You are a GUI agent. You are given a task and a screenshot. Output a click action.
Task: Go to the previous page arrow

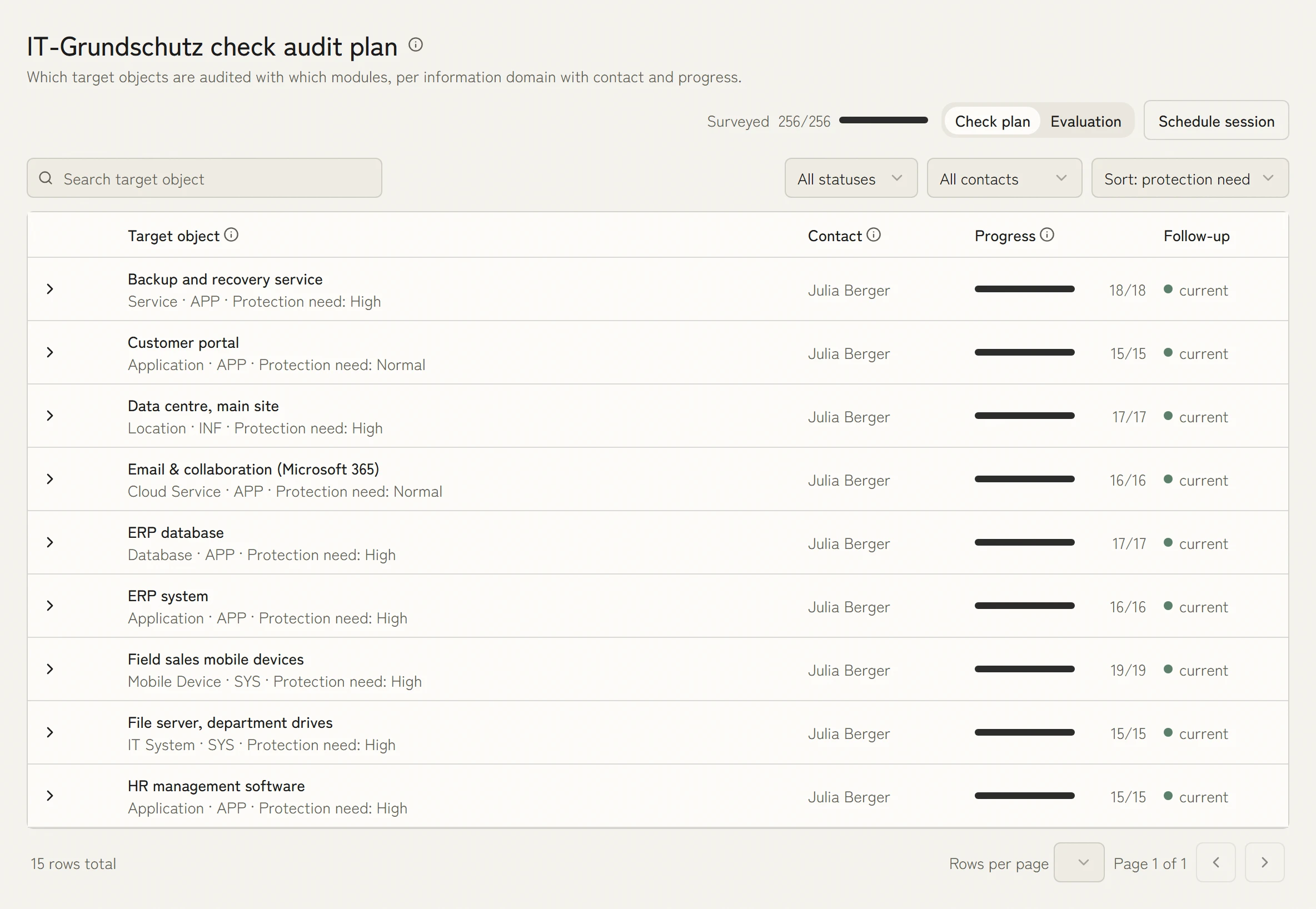[x=1216, y=862]
